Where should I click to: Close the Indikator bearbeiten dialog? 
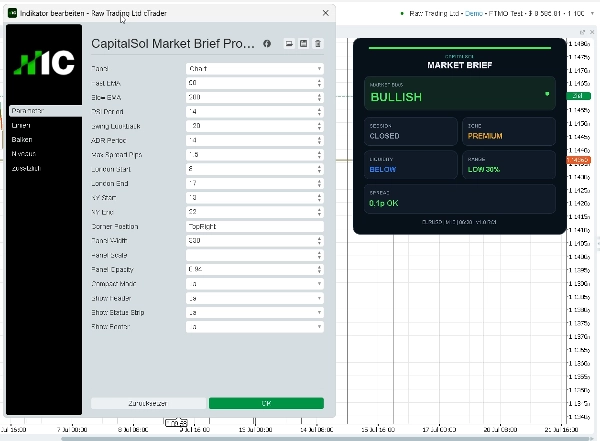[326, 13]
